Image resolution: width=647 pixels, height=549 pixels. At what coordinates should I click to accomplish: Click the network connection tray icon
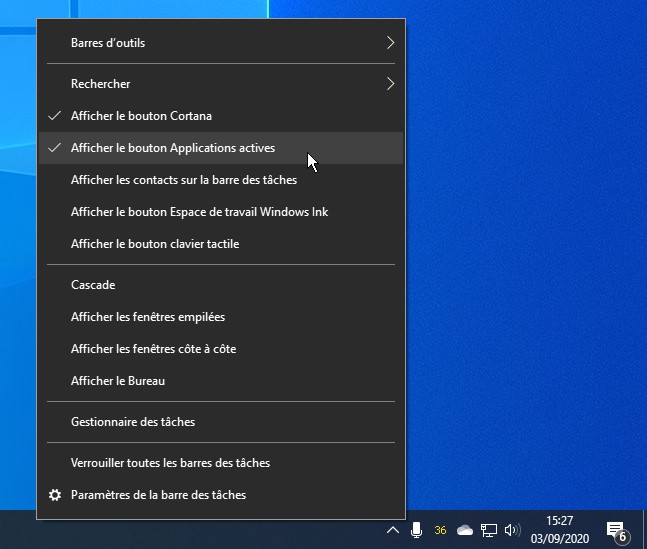tap(489, 529)
